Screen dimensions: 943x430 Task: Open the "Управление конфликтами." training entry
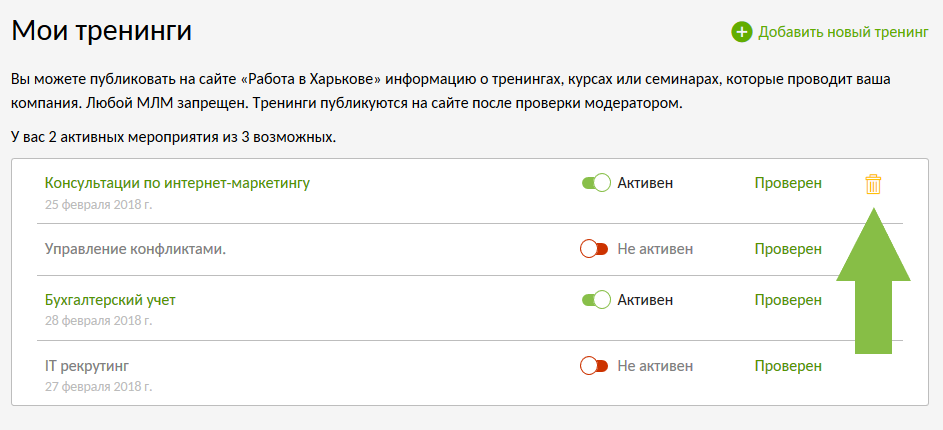135,248
